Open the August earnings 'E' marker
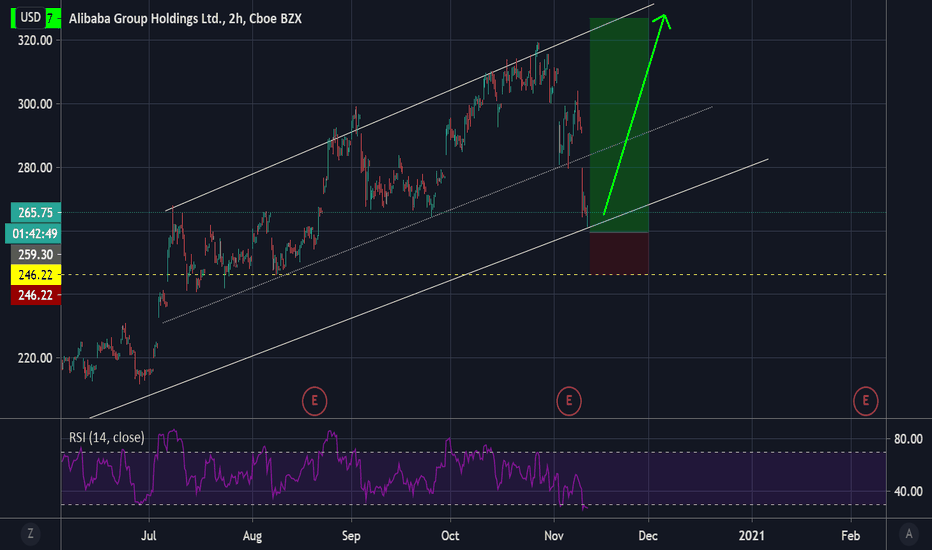 click(x=314, y=401)
